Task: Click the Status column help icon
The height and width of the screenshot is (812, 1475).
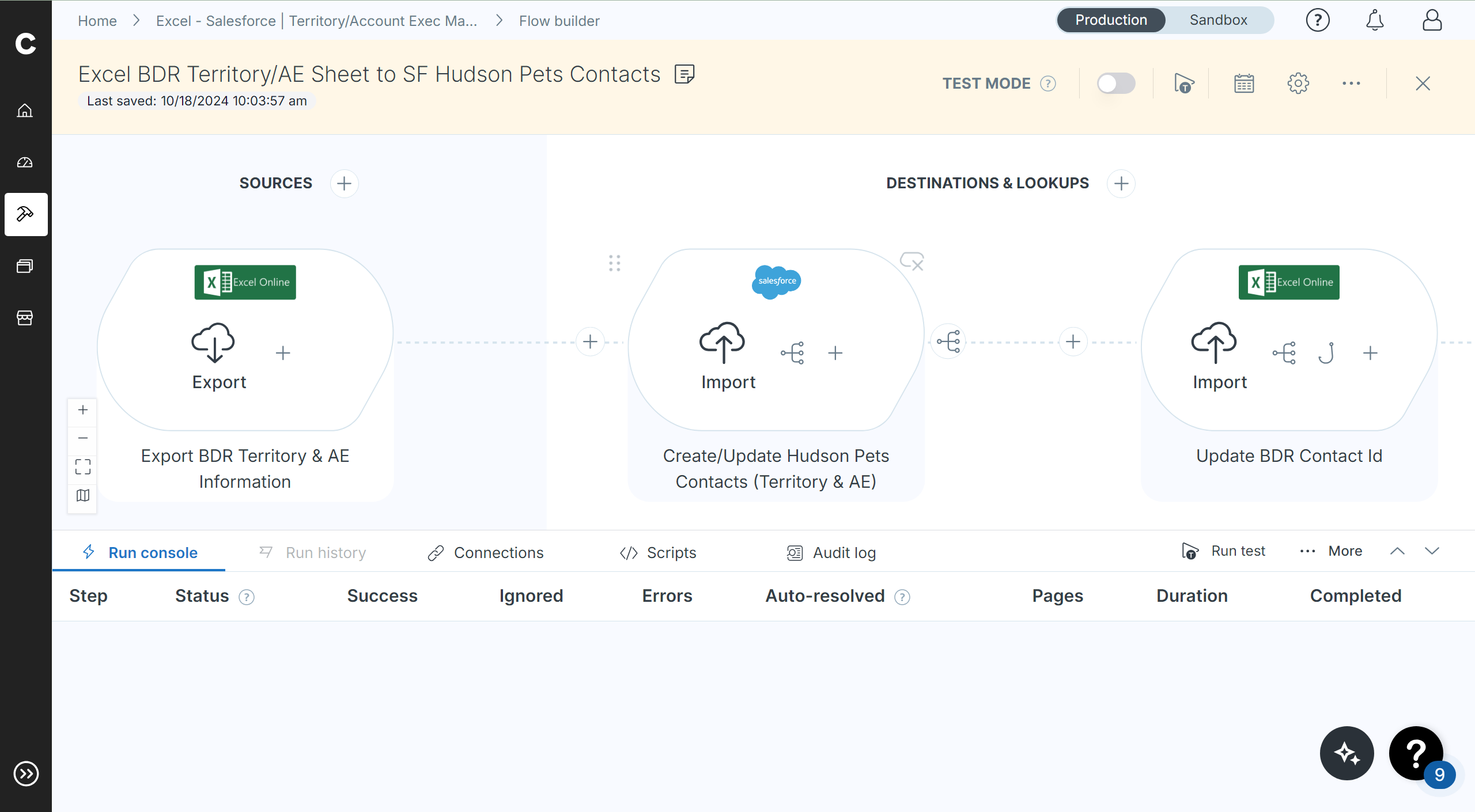Action: [x=247, y=597]
